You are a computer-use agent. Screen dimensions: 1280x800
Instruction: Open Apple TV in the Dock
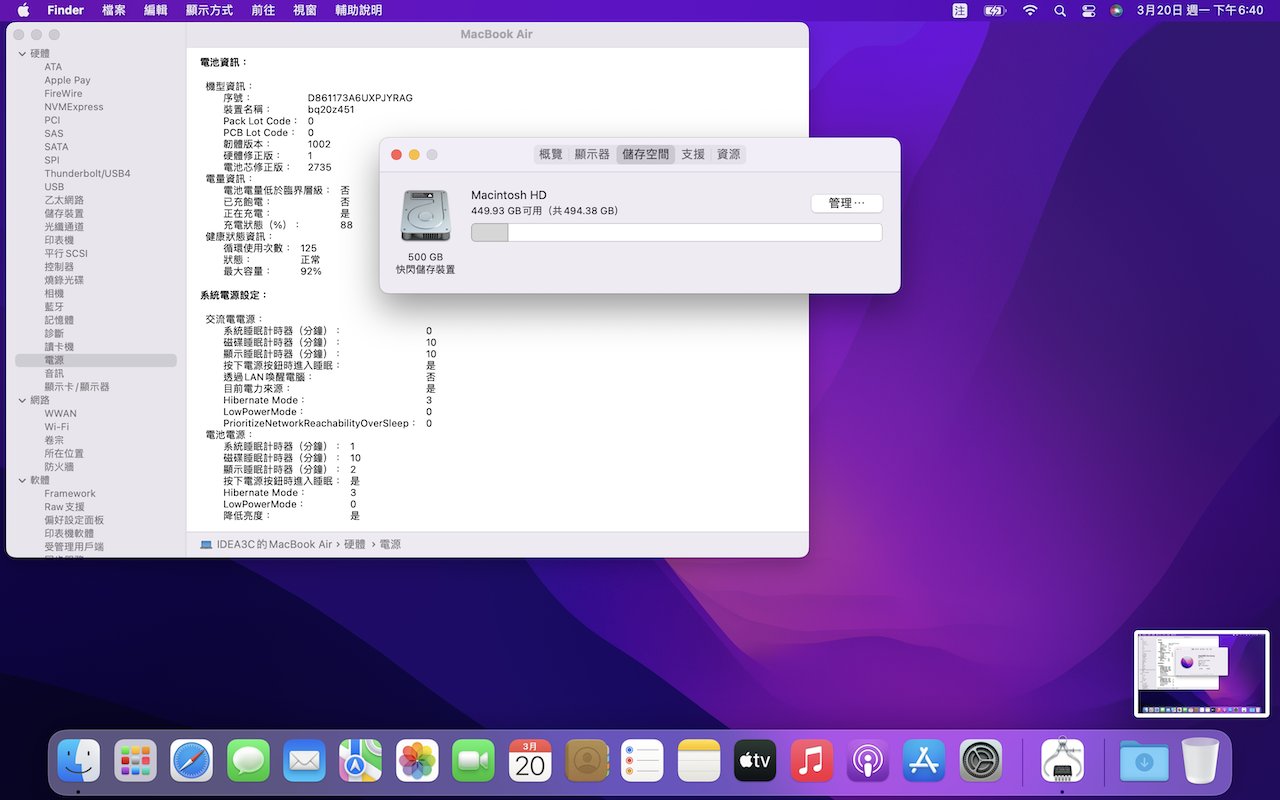tap(755, 761)
